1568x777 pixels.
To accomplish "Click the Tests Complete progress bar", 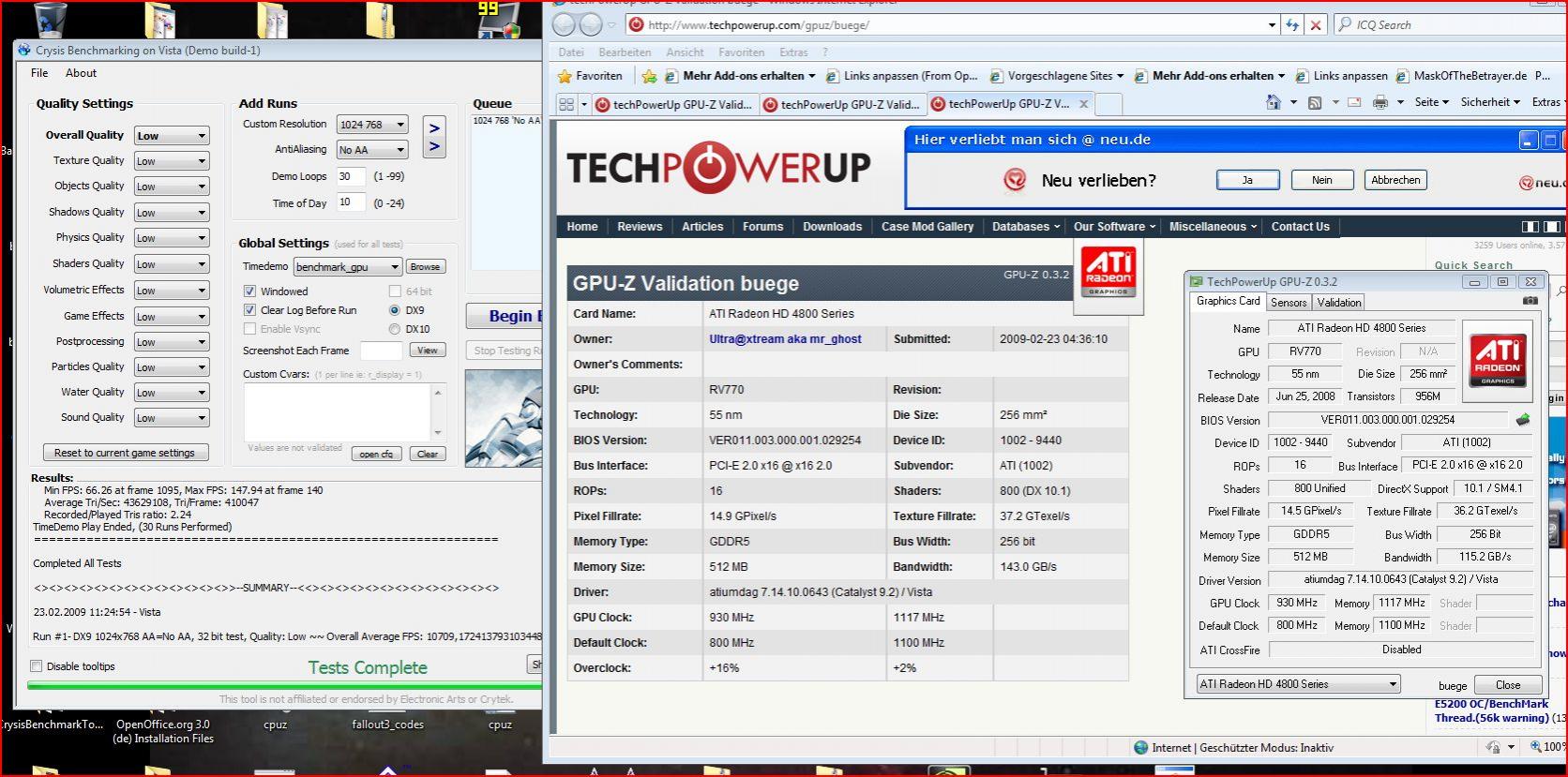I will [285, 686].
